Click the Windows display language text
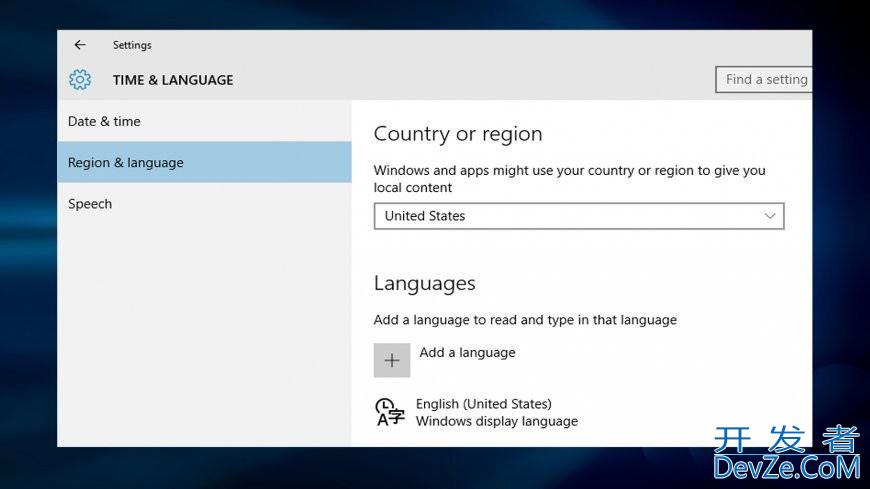Screen dimensions: 870x489 497,421
